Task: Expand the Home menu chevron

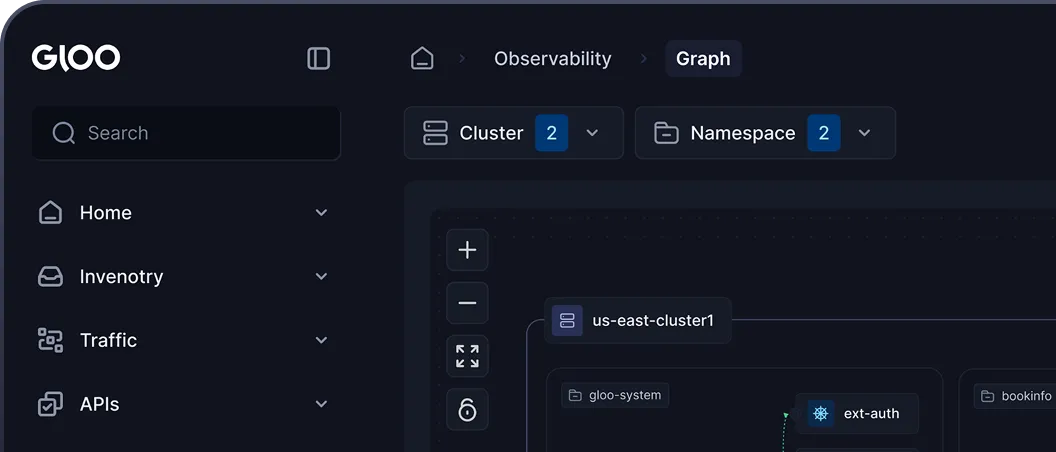Action: click(x=321, y=213)
